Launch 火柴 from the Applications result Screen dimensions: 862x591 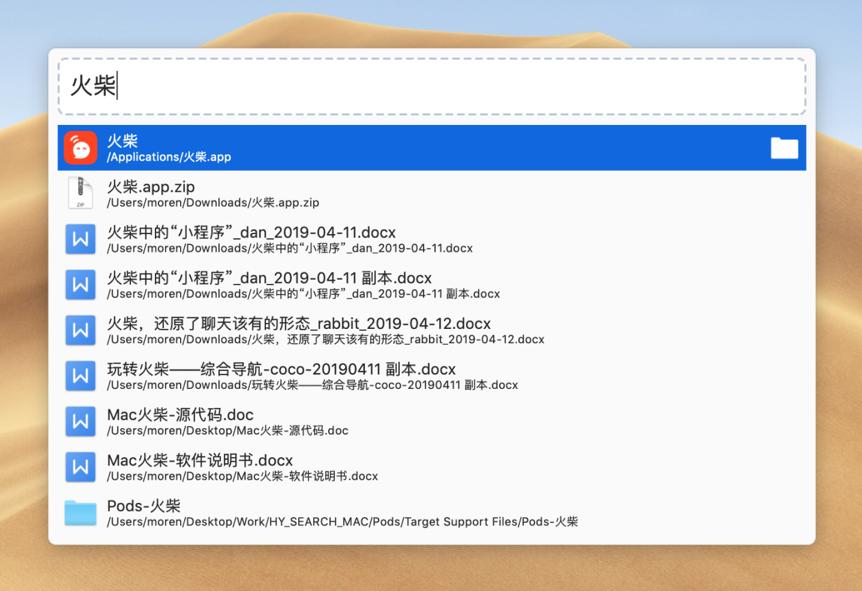pyautogui.click(x=300, y=147)
